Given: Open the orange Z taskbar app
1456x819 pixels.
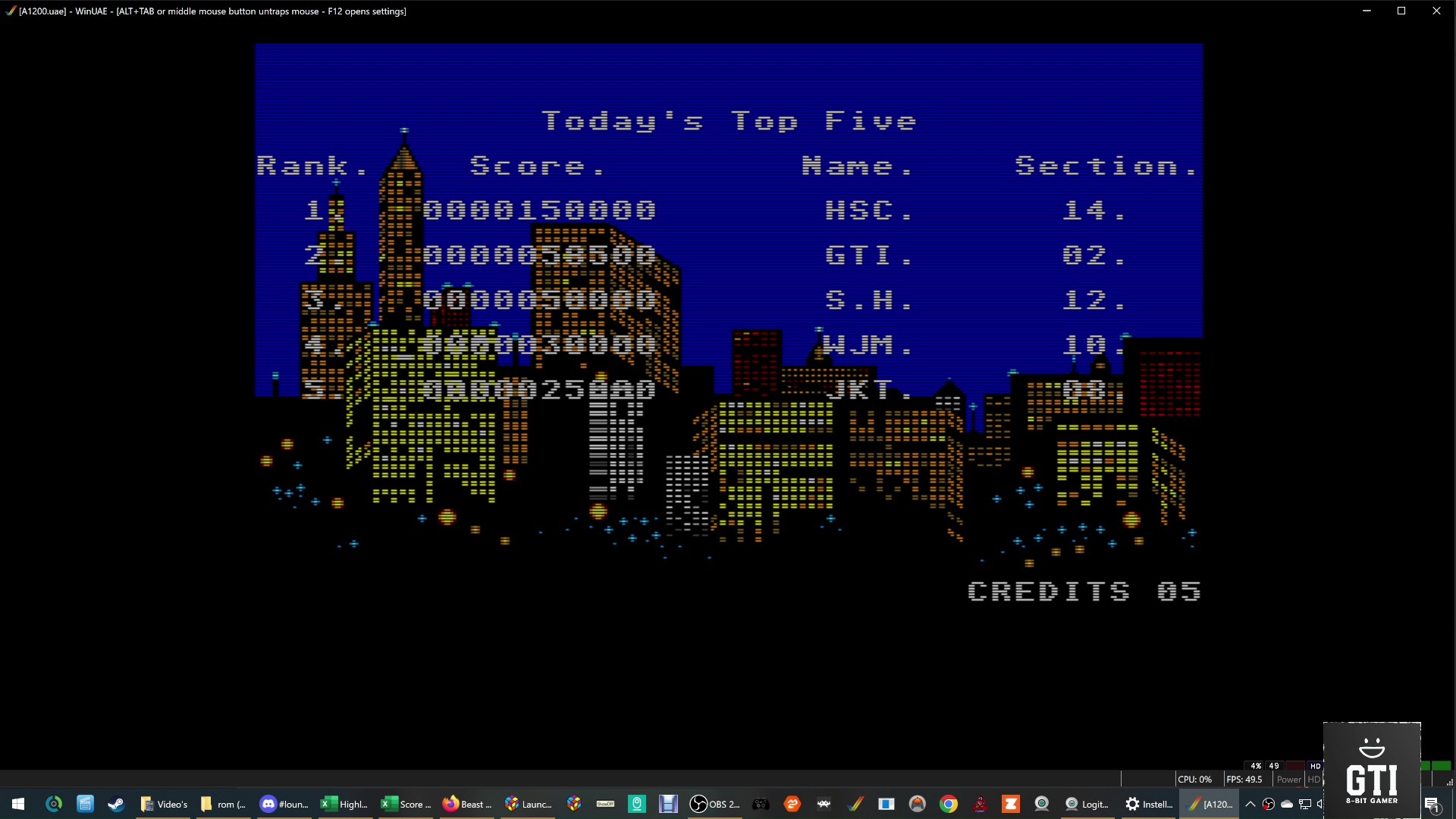Looking at the screenshot, I should click(1011, 804).
